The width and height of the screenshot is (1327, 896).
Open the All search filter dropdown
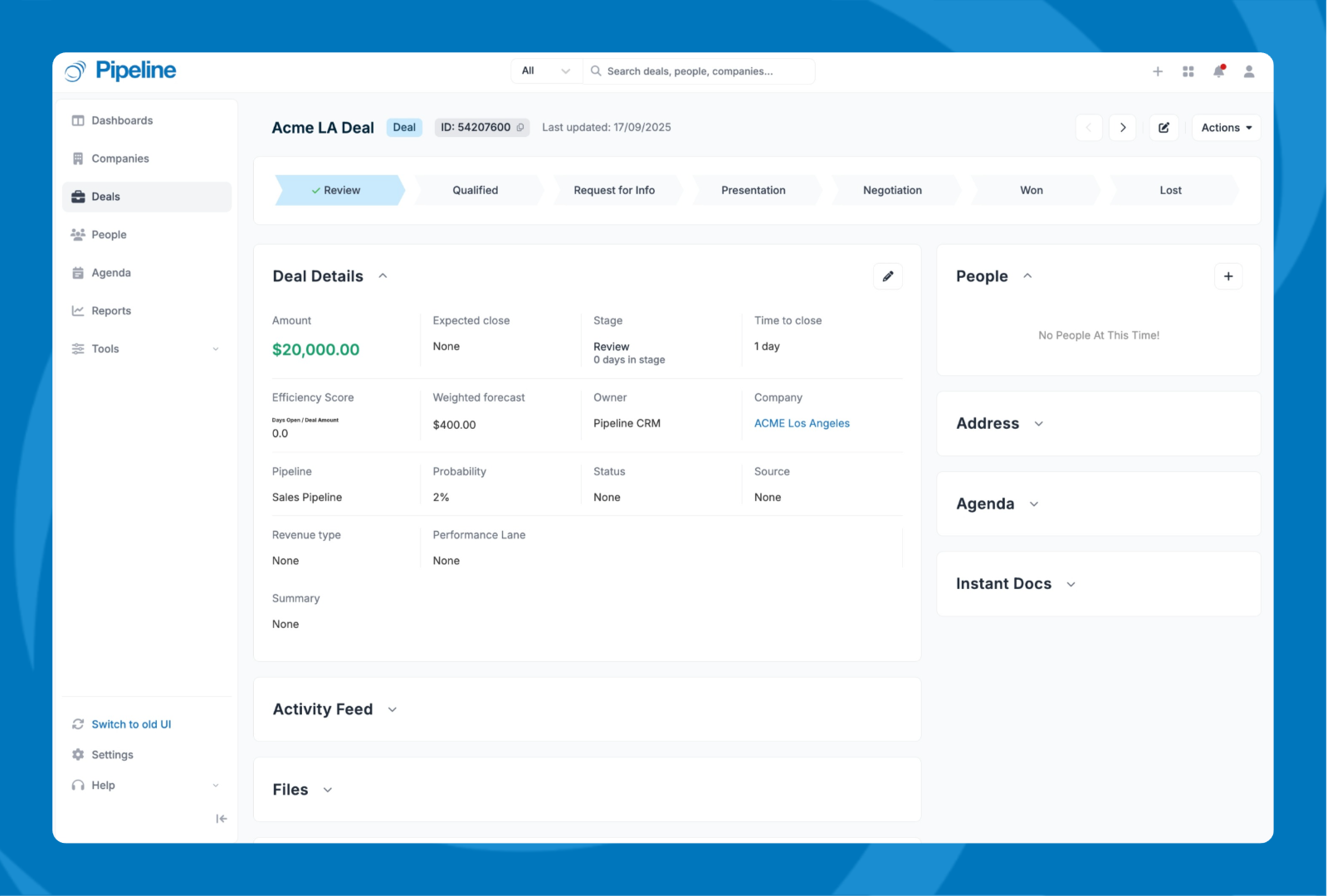pyautogui.click(x=545, y=71)
